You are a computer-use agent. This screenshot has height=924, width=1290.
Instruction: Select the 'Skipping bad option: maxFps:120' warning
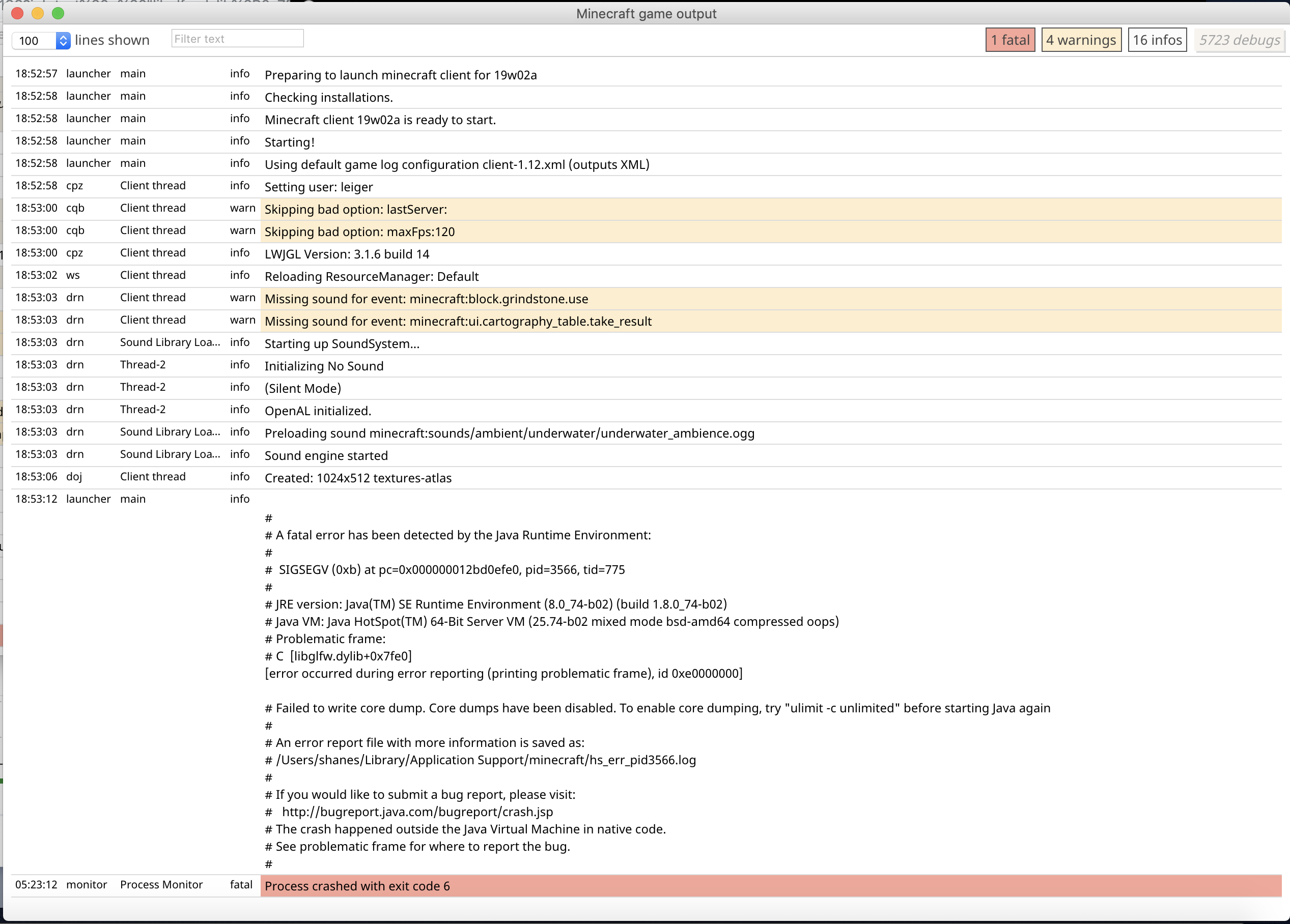(x=359, y=232)
